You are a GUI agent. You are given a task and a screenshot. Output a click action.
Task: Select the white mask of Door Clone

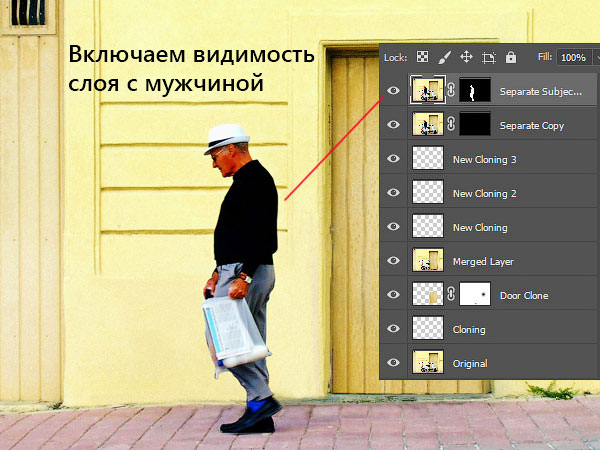475,294
